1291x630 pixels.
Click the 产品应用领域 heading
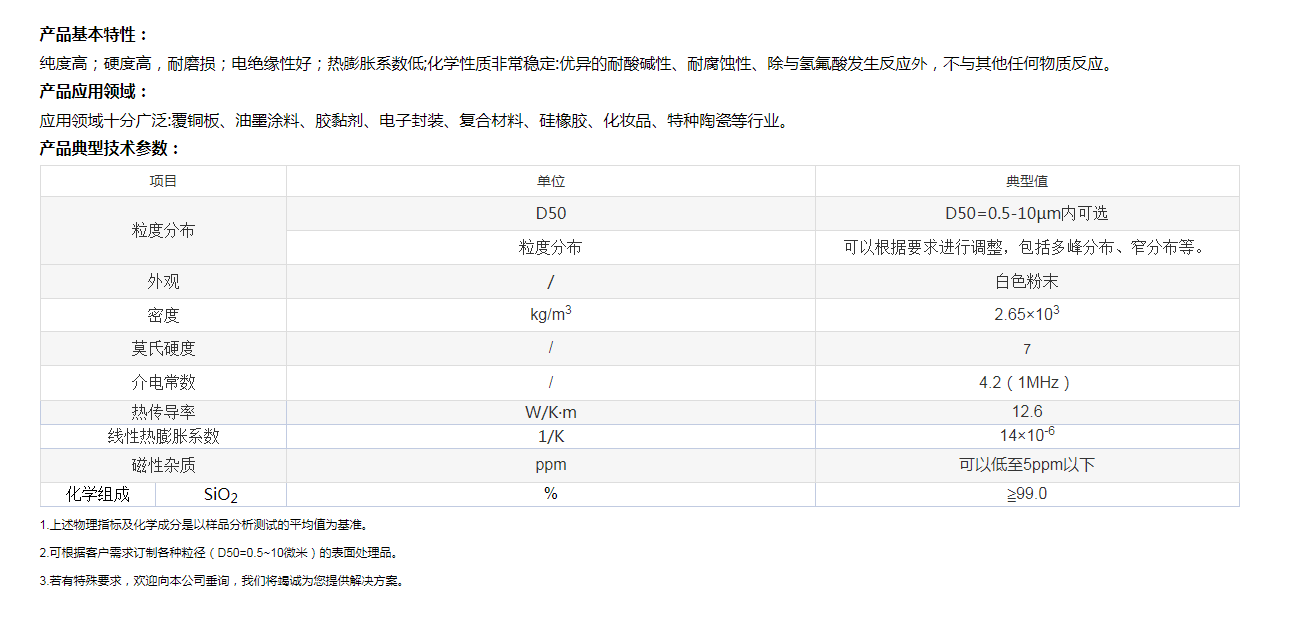94,92
